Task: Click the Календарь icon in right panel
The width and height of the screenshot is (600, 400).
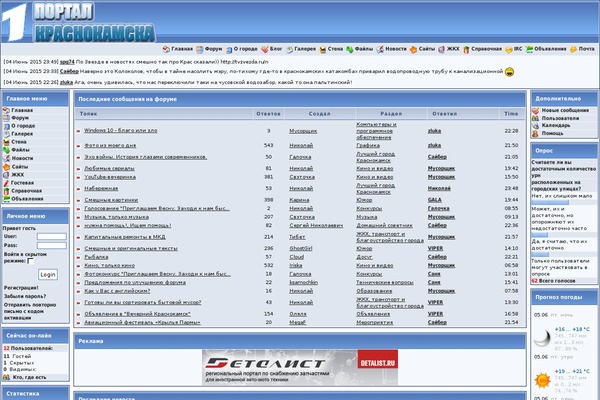Action: (x=535, y=126)
